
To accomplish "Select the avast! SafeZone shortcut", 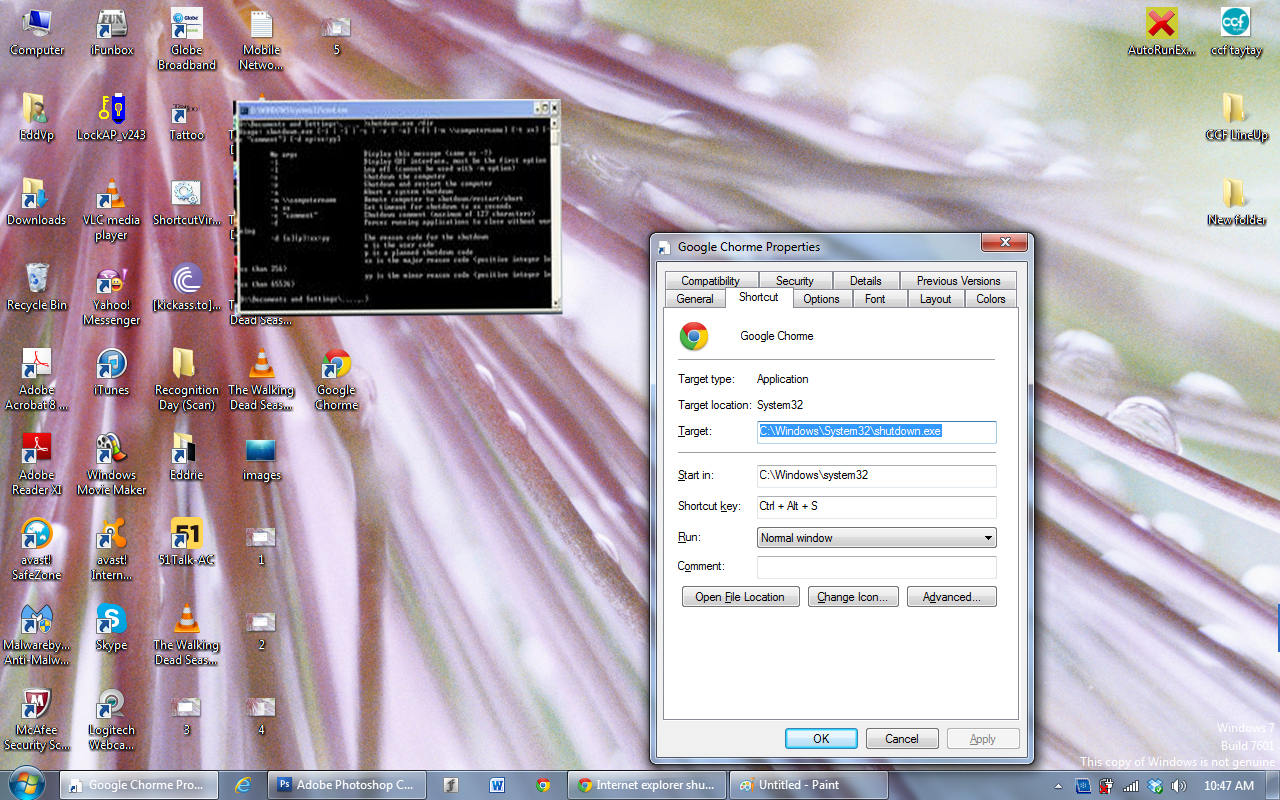I will click(x=37, y=549).
